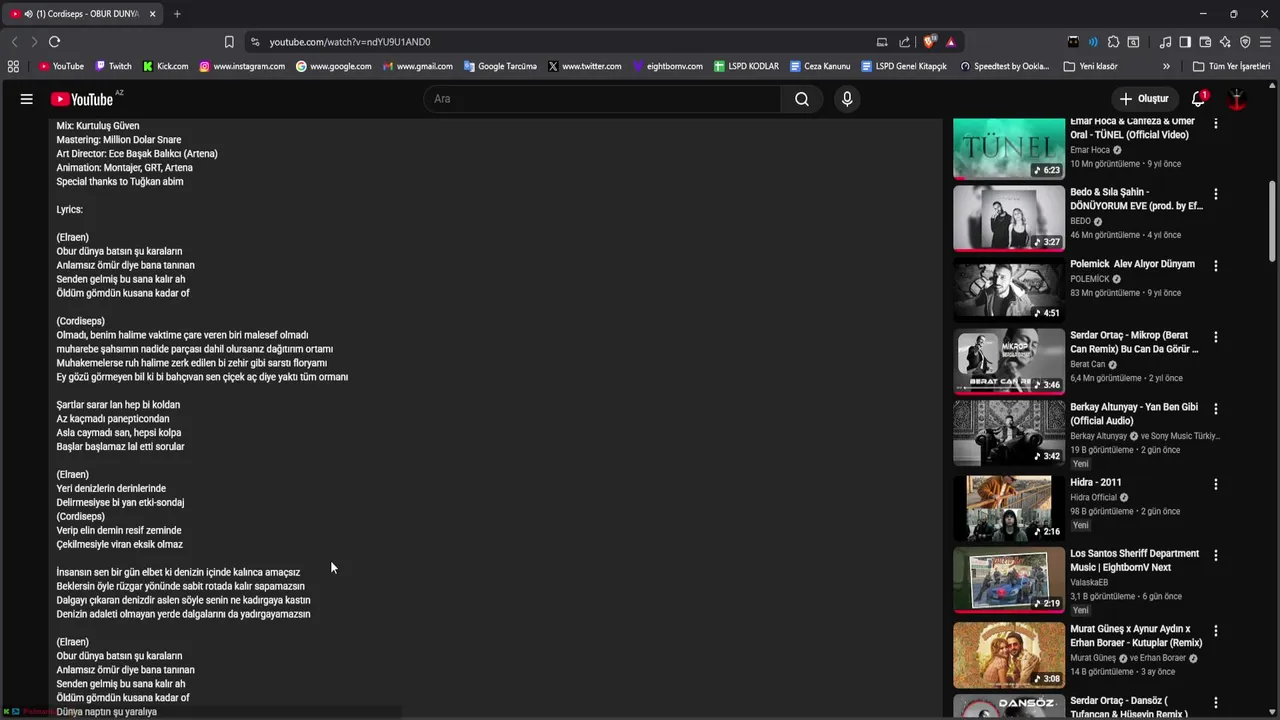The image size is (1280, 720).
Task: Open the LSPD Genel Kitapçık bookmark
Action: coord(903,66)
